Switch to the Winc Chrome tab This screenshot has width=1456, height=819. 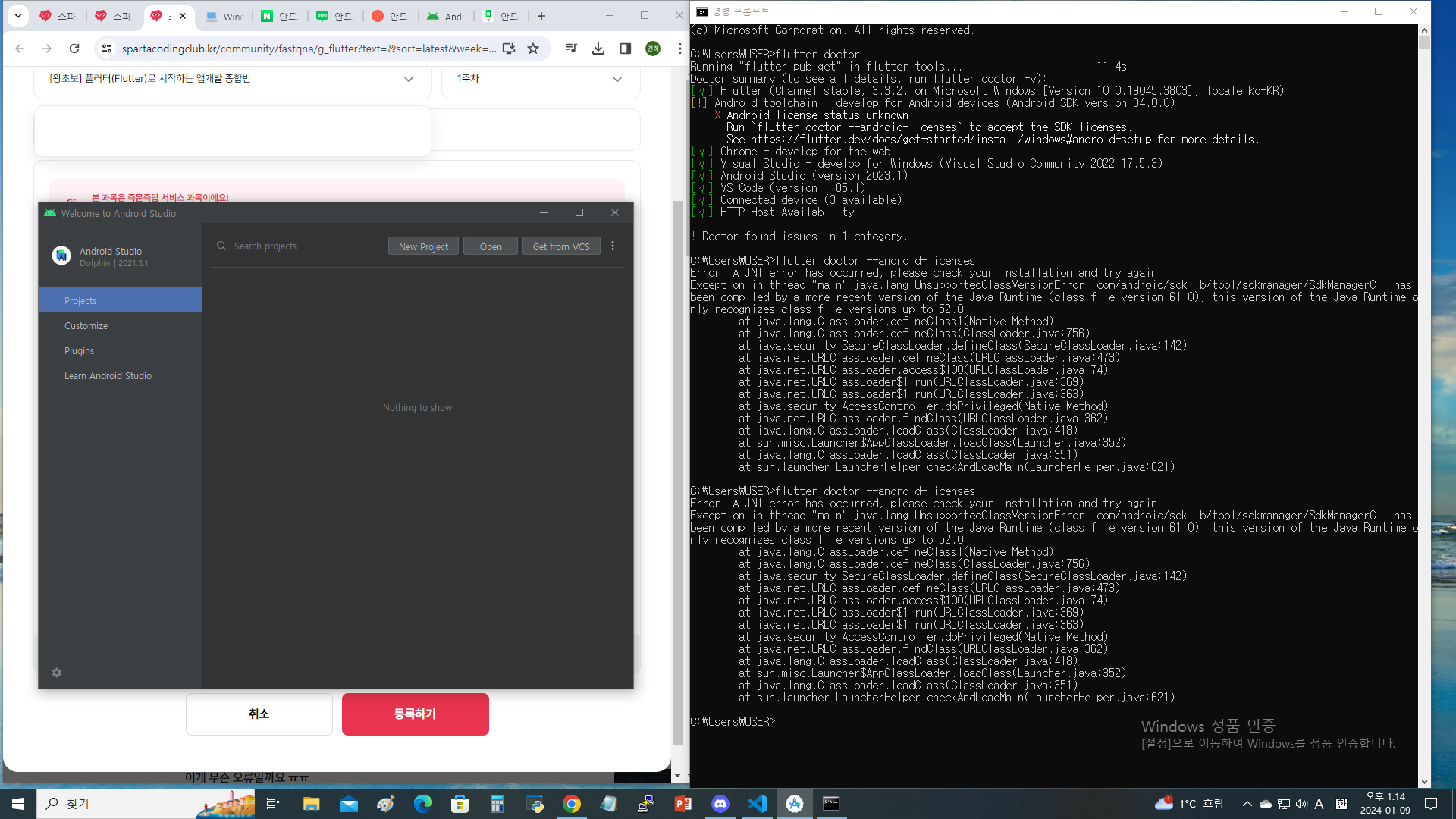pyautogui.click(x=224, y=16)
